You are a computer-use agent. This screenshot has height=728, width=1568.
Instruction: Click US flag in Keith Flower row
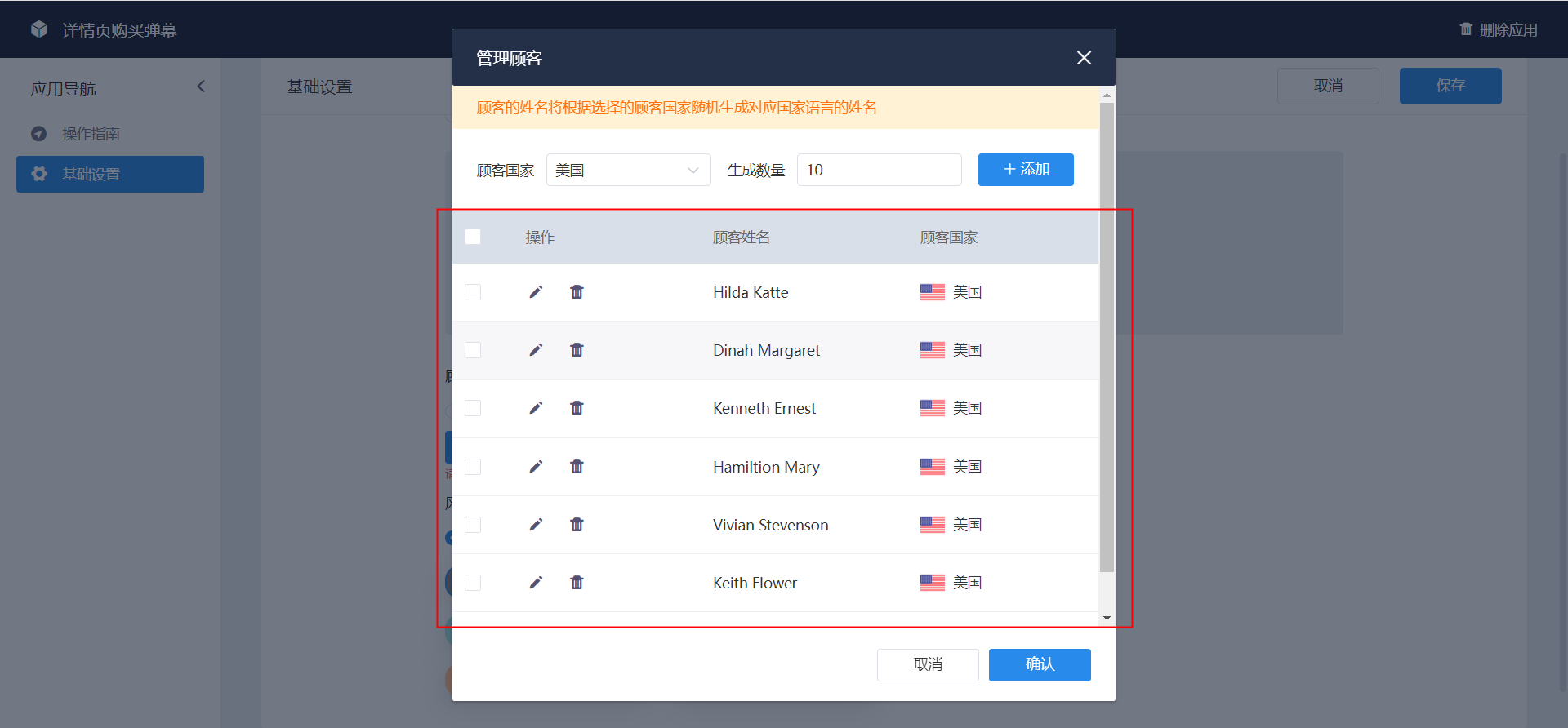(932, 583)
